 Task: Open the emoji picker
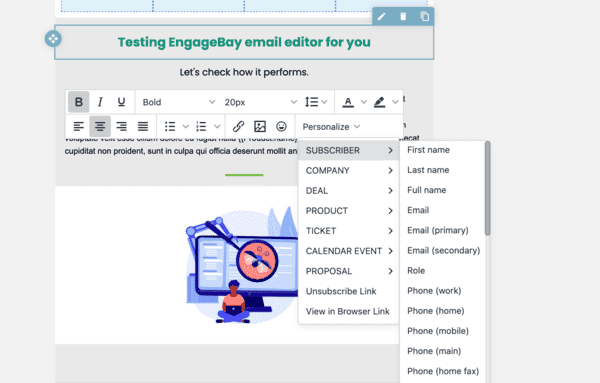(x=281, y=127)
